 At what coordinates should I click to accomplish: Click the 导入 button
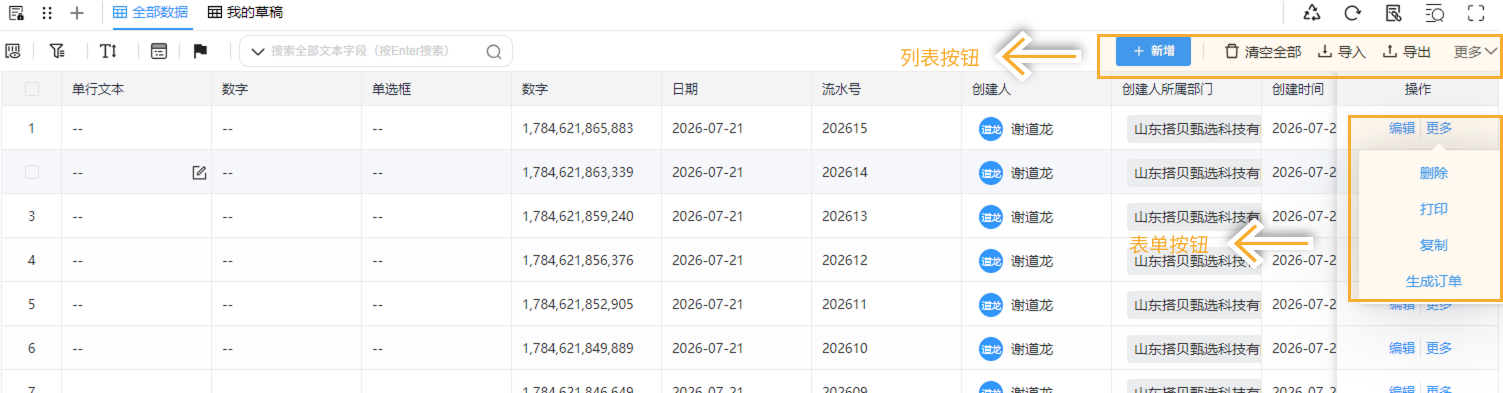(1342, 52)
